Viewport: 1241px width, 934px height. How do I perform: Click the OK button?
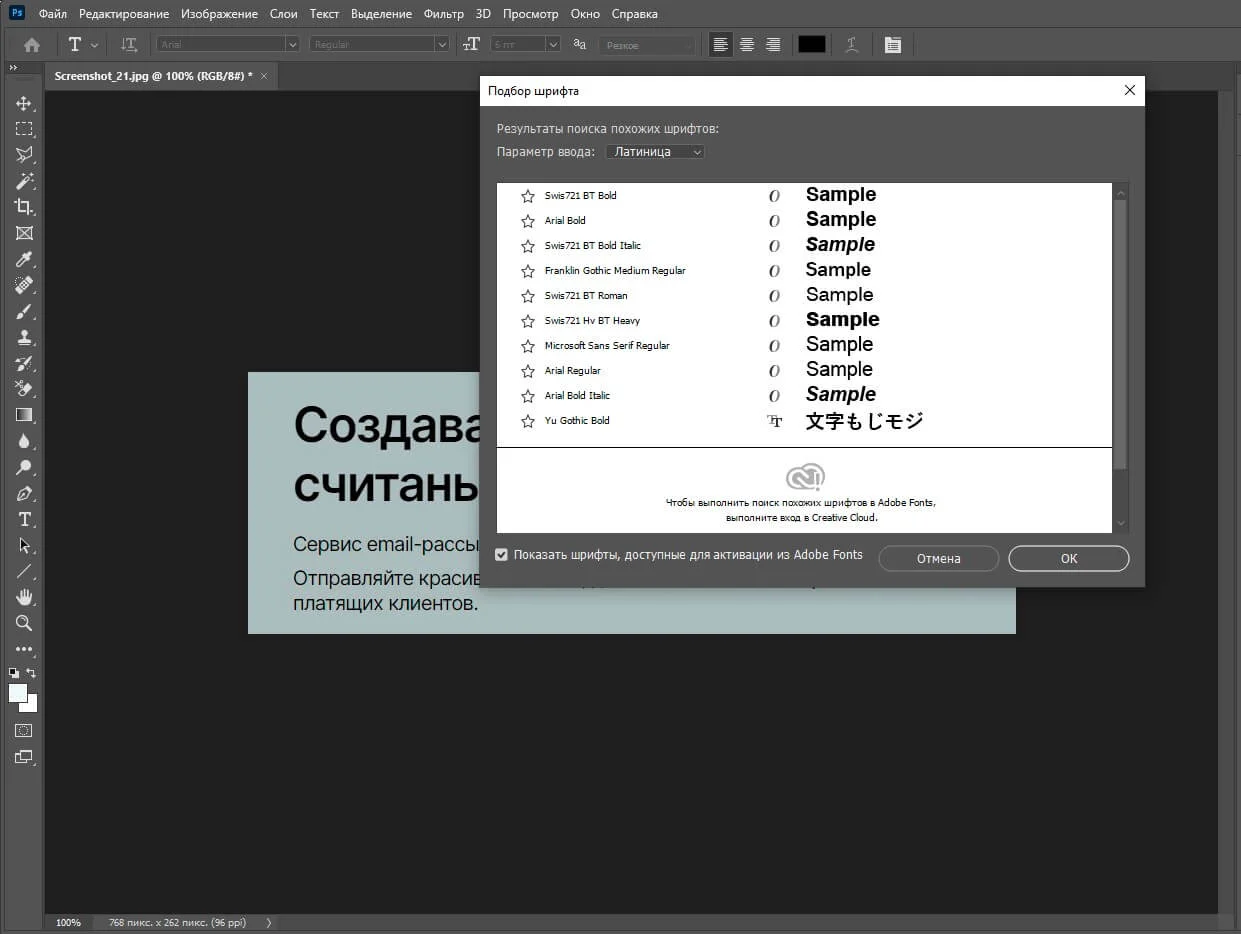(1068, 558)
